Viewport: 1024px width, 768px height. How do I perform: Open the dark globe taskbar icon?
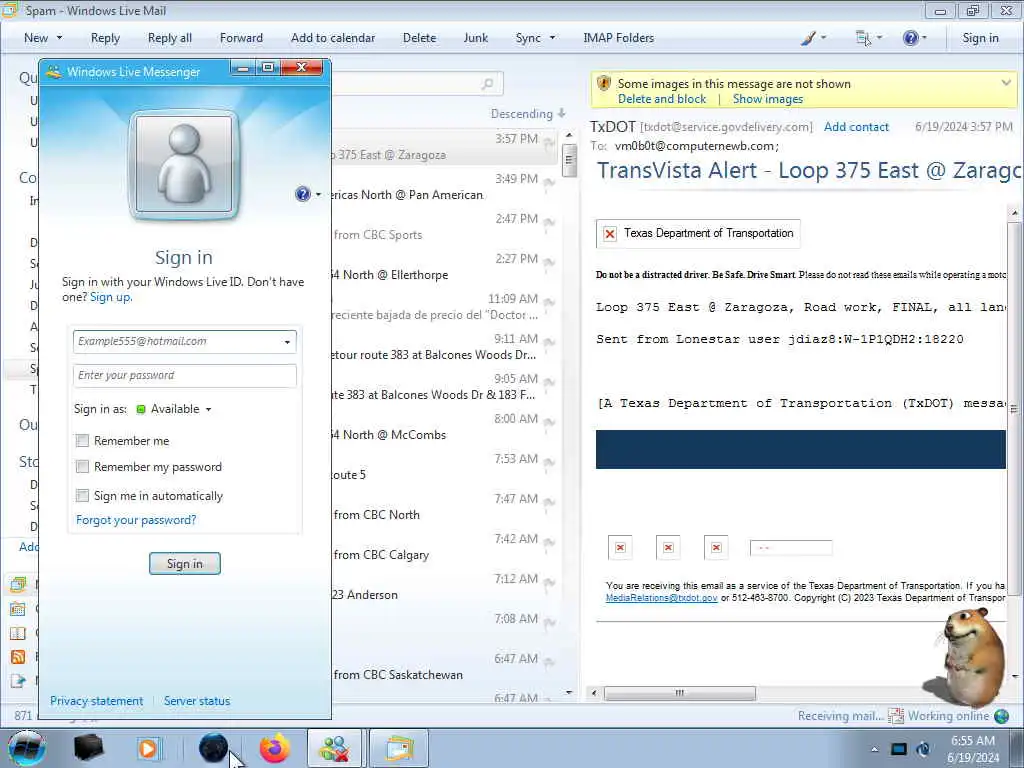(213, 748)
